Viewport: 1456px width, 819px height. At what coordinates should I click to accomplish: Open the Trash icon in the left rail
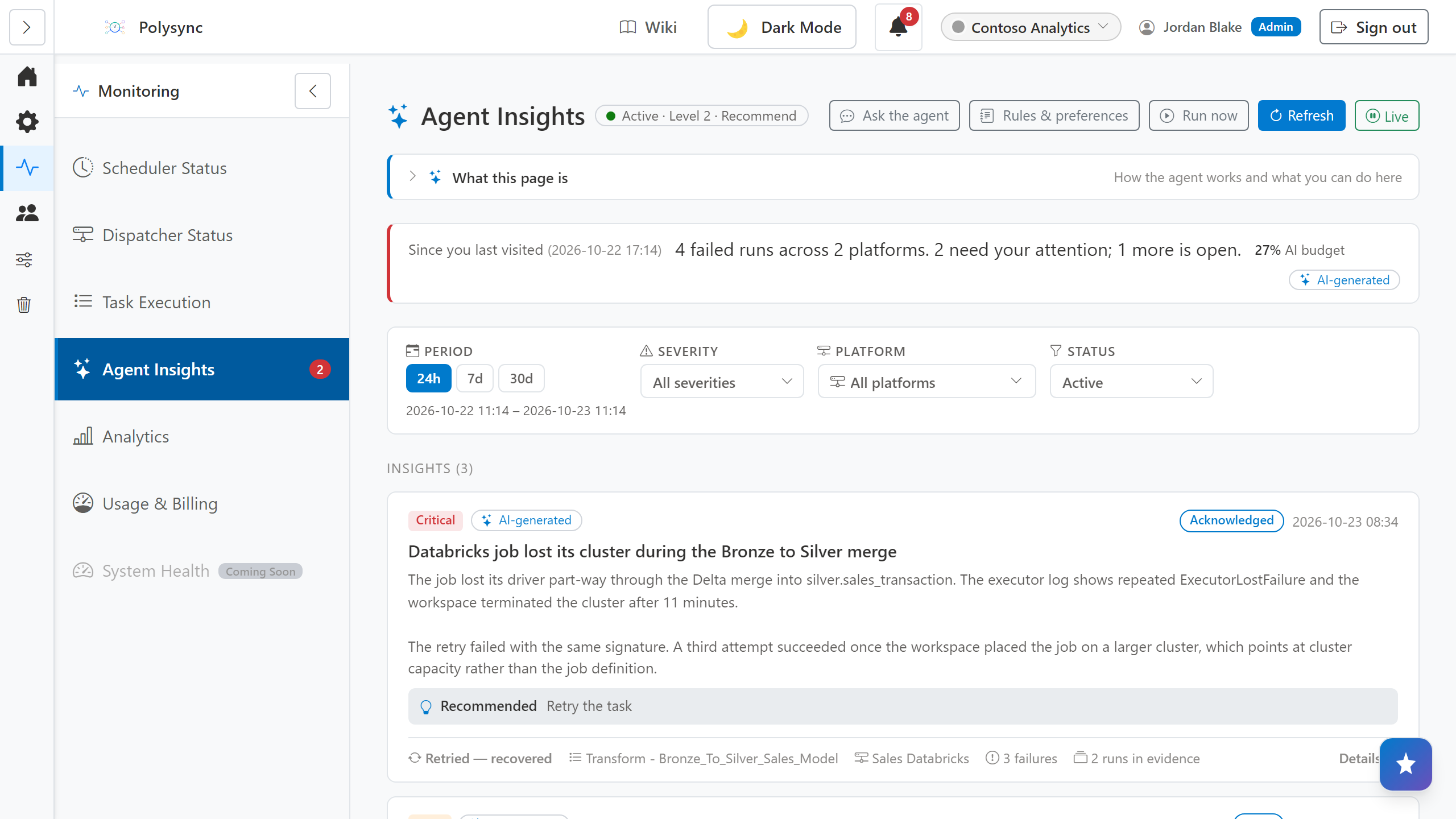[x=24, y=305]
